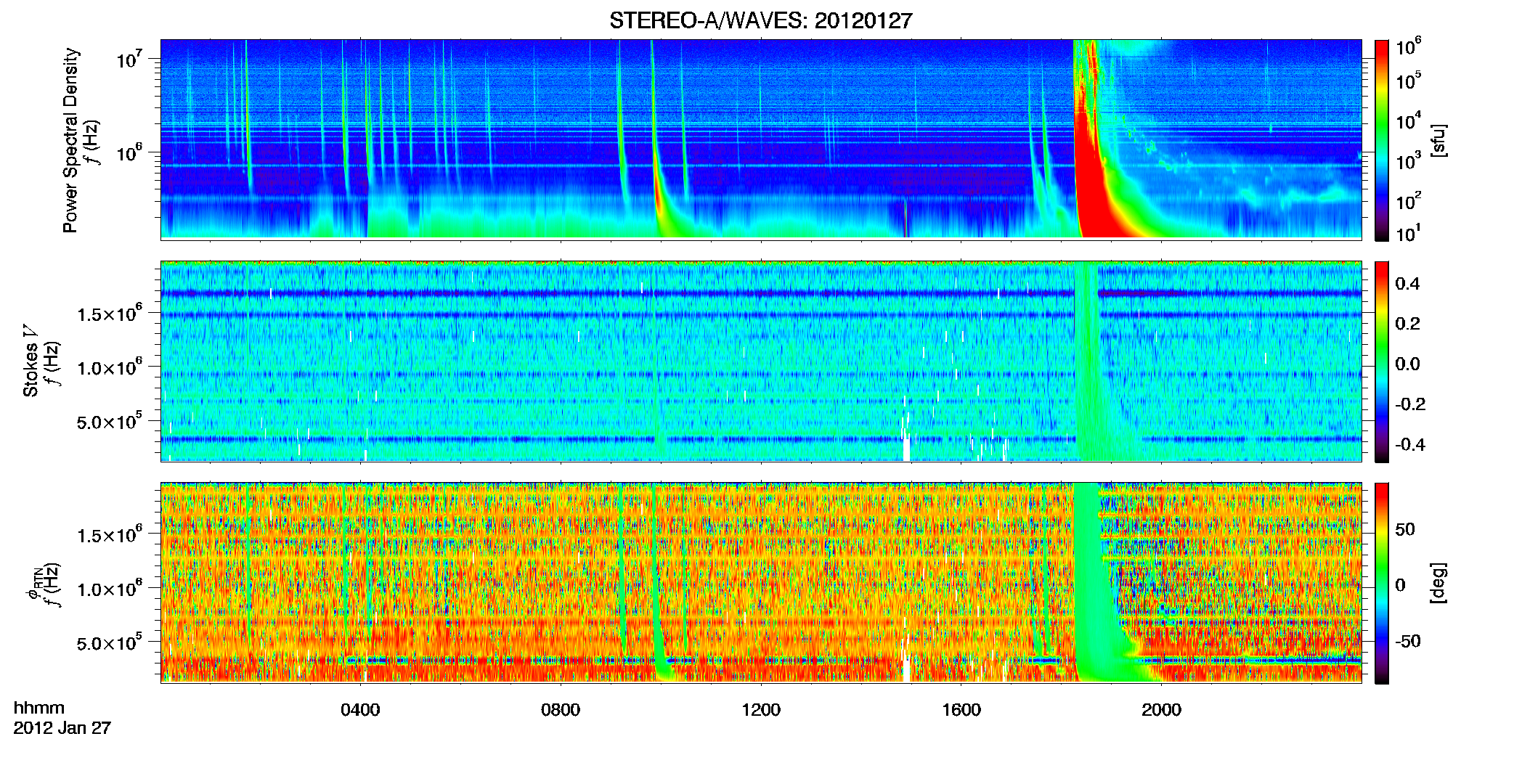Click the "[deg]" colorbar unit label
Viewport: 1522px width, 784px height.
pos(1438,583)
